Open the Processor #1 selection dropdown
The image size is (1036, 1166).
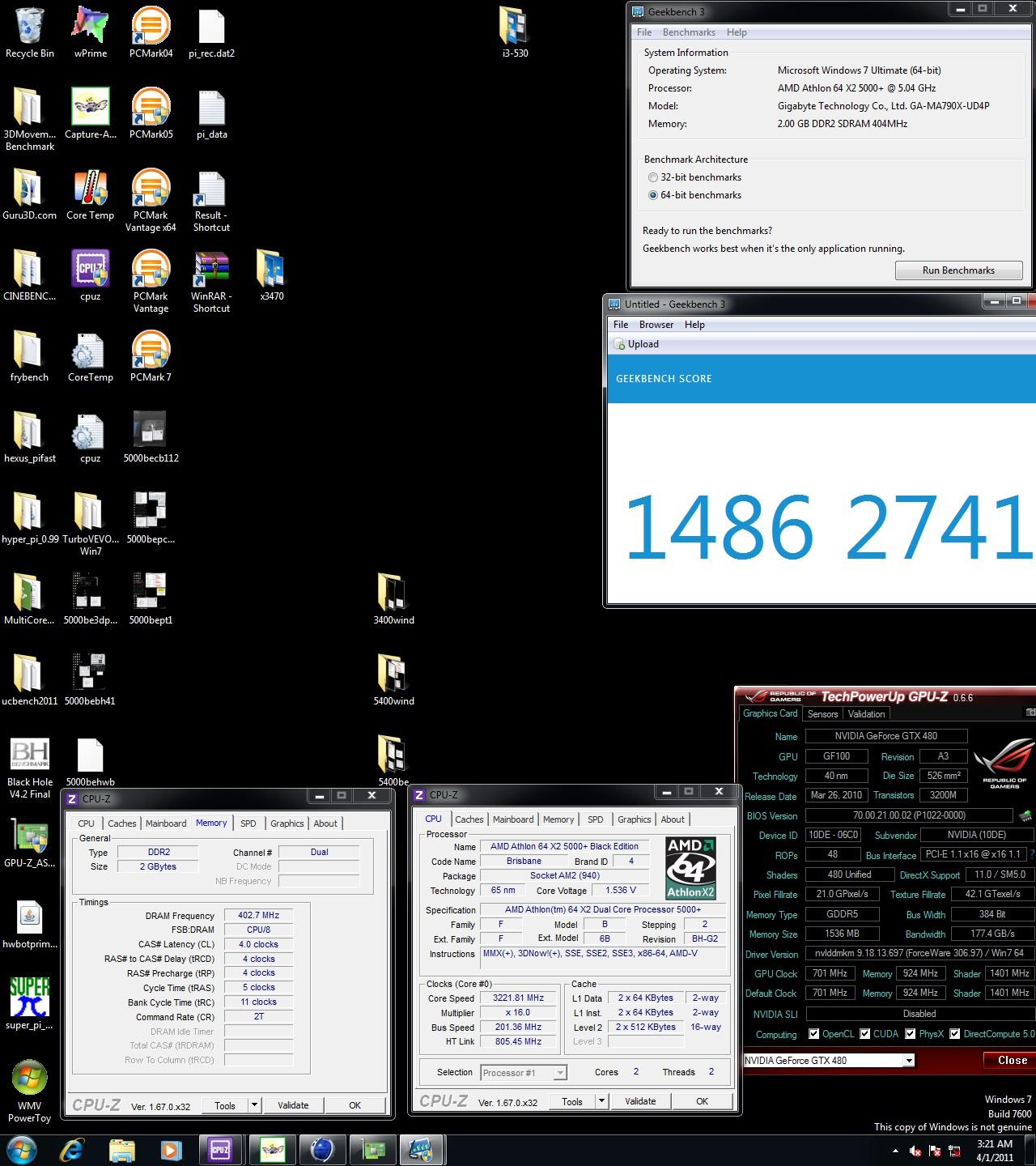559,1073
